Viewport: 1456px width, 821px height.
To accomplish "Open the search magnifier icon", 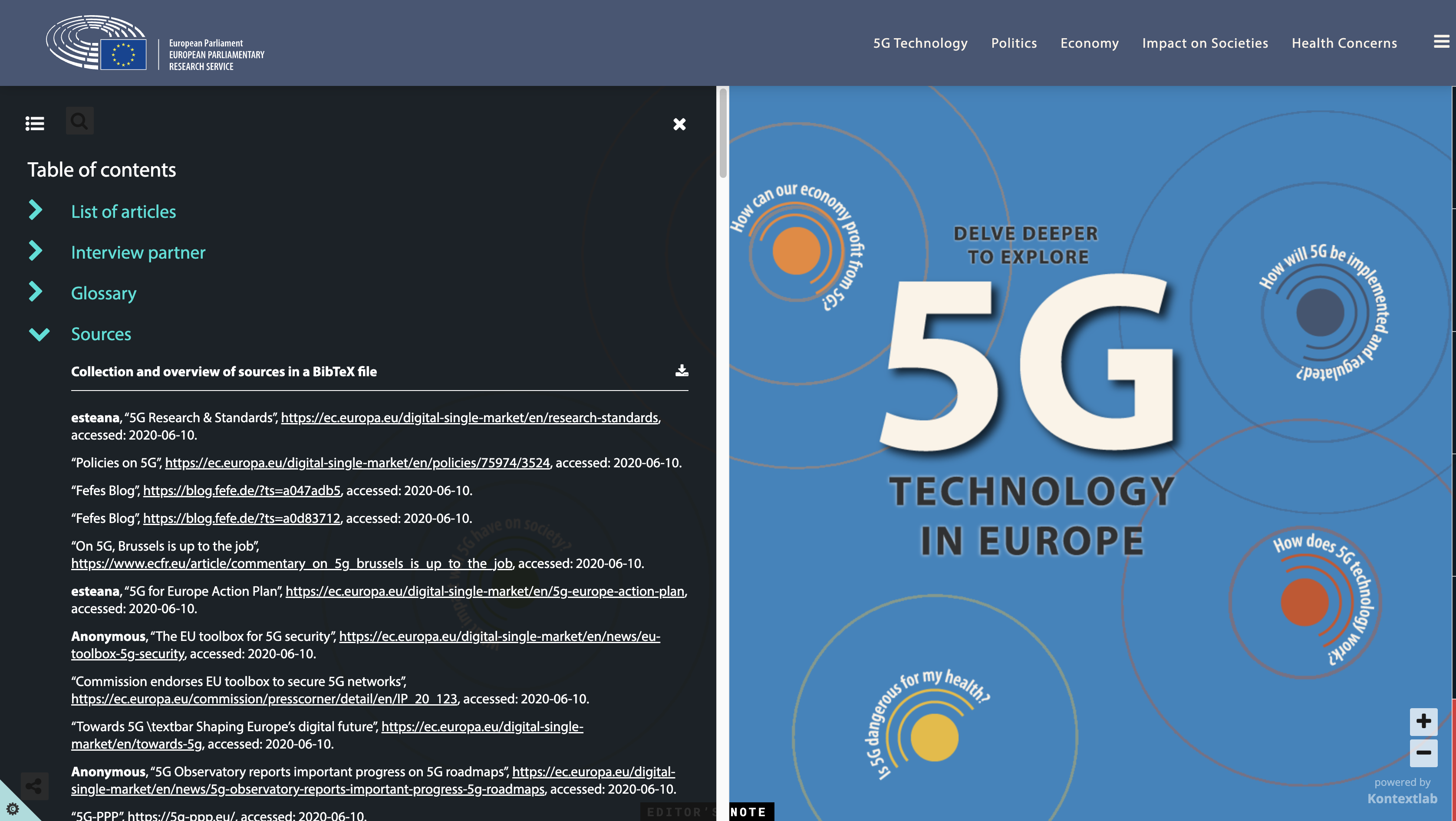I will point(79,121).
